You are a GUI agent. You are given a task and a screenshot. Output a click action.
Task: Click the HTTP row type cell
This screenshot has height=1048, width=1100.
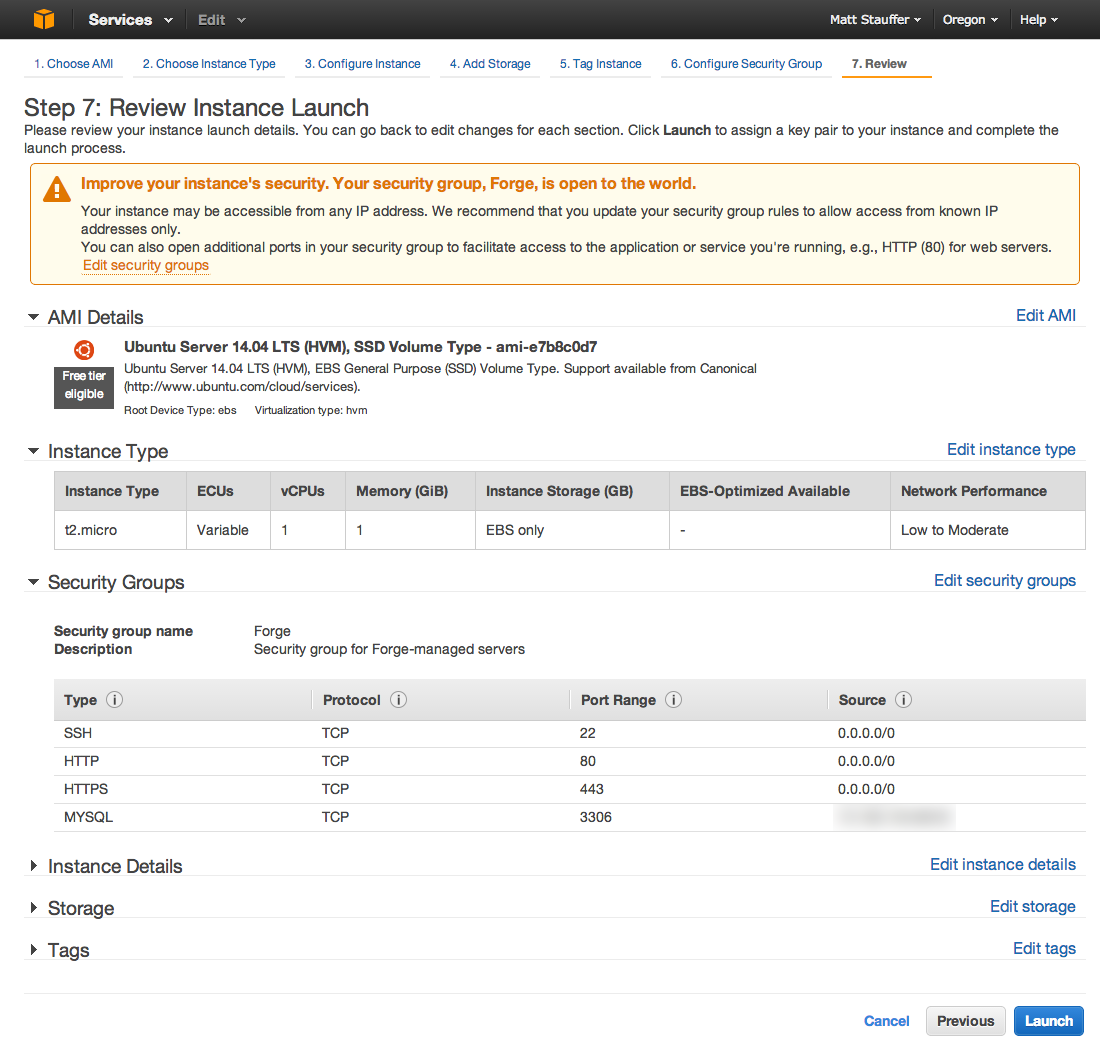tap(81, 761)
